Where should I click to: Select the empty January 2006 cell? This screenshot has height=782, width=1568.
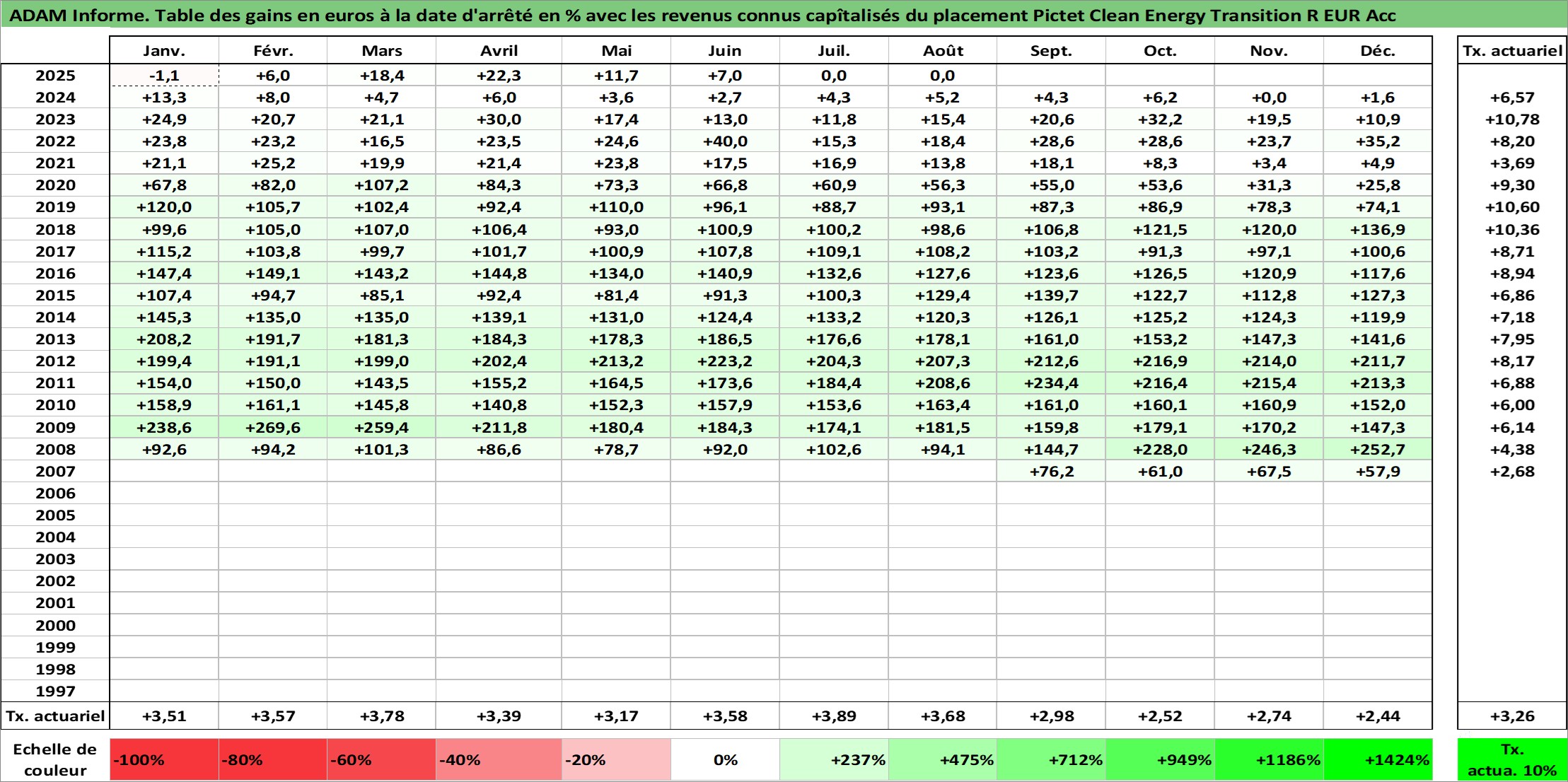point(164,493)
